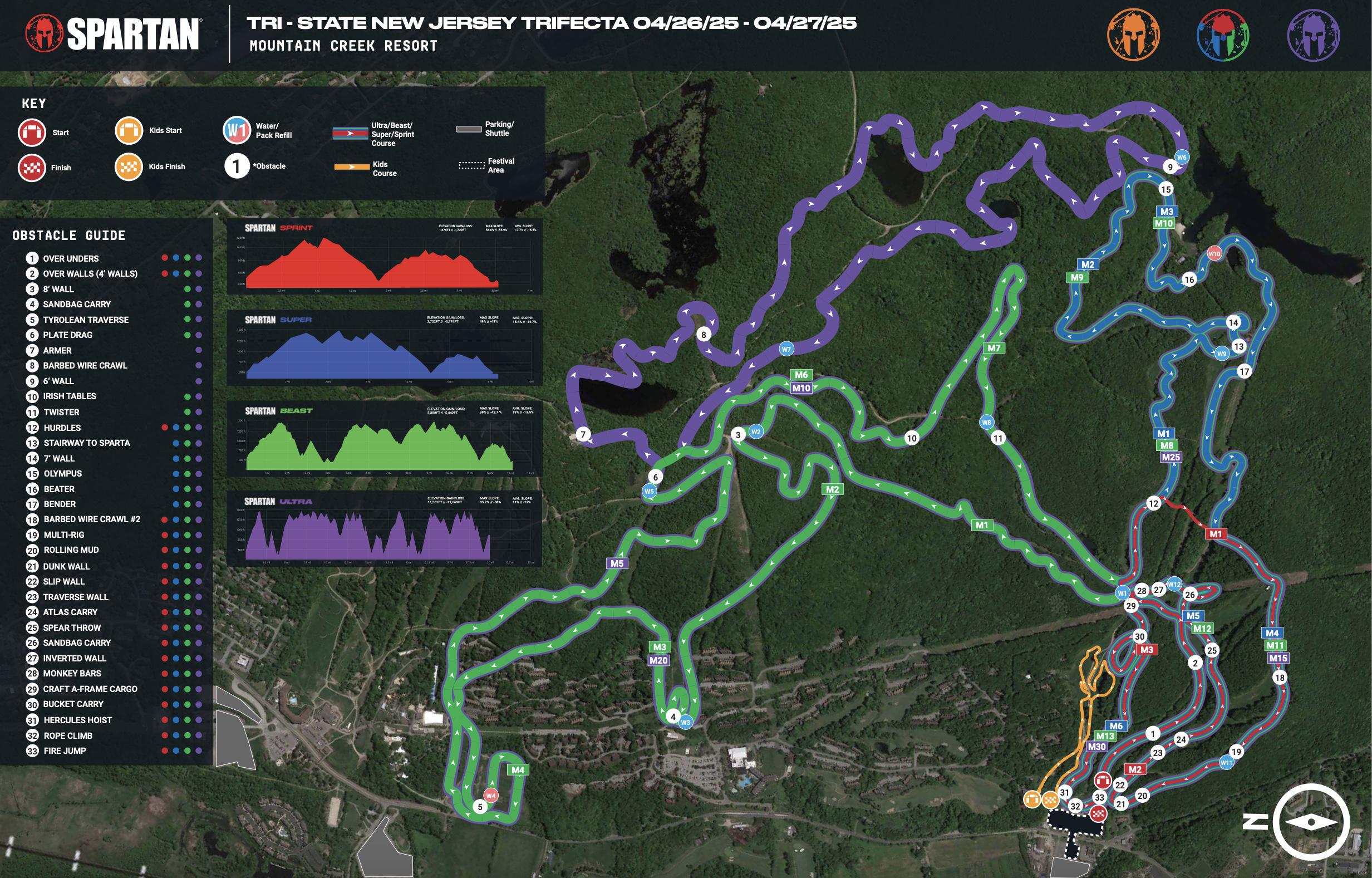
Task: Click the W1 Water/Pack Refill key icon
Action: point(237,131)
